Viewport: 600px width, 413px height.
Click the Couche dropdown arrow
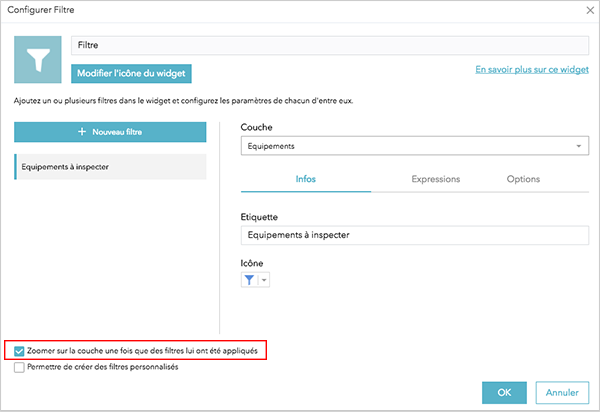[578, 146]
